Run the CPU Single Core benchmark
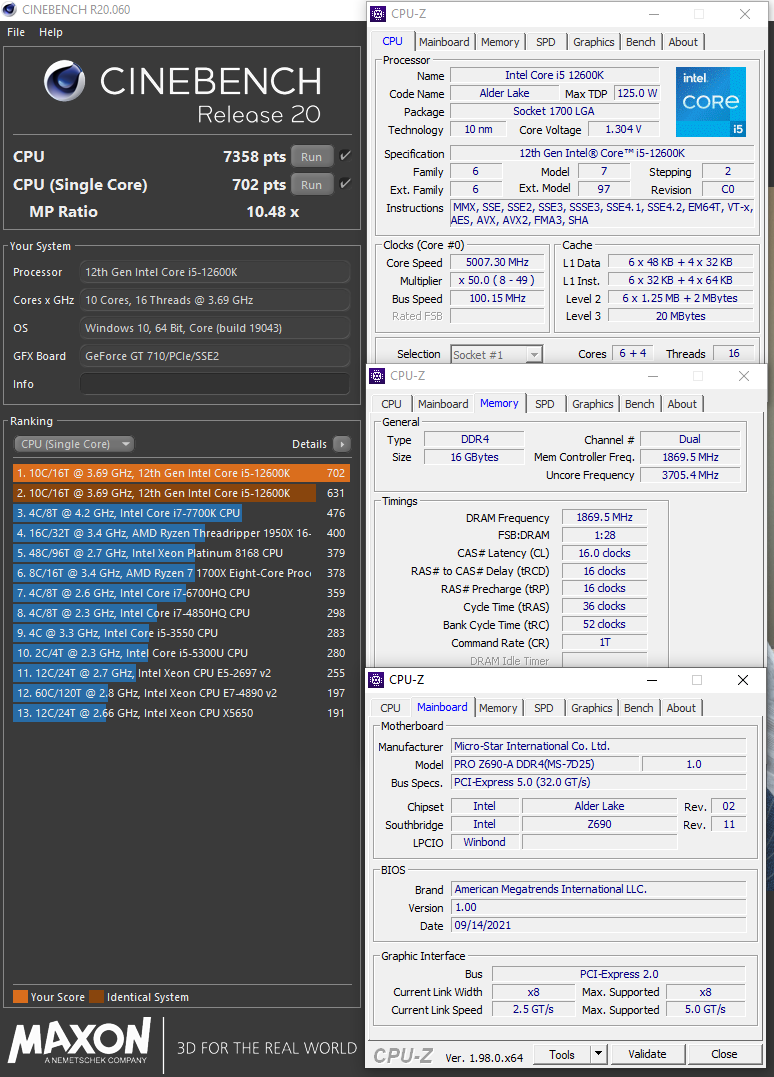 point(312,184)
